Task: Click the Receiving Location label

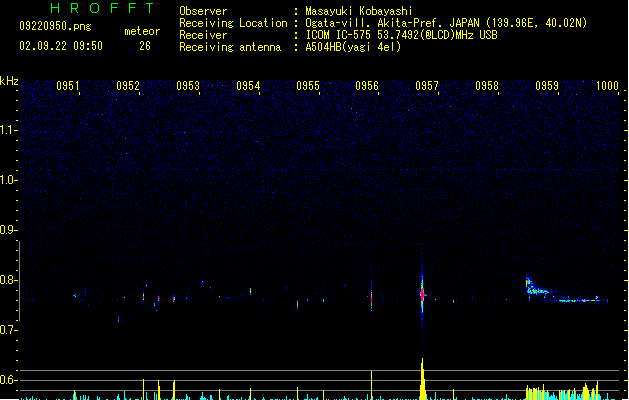Action: point(233,23)
